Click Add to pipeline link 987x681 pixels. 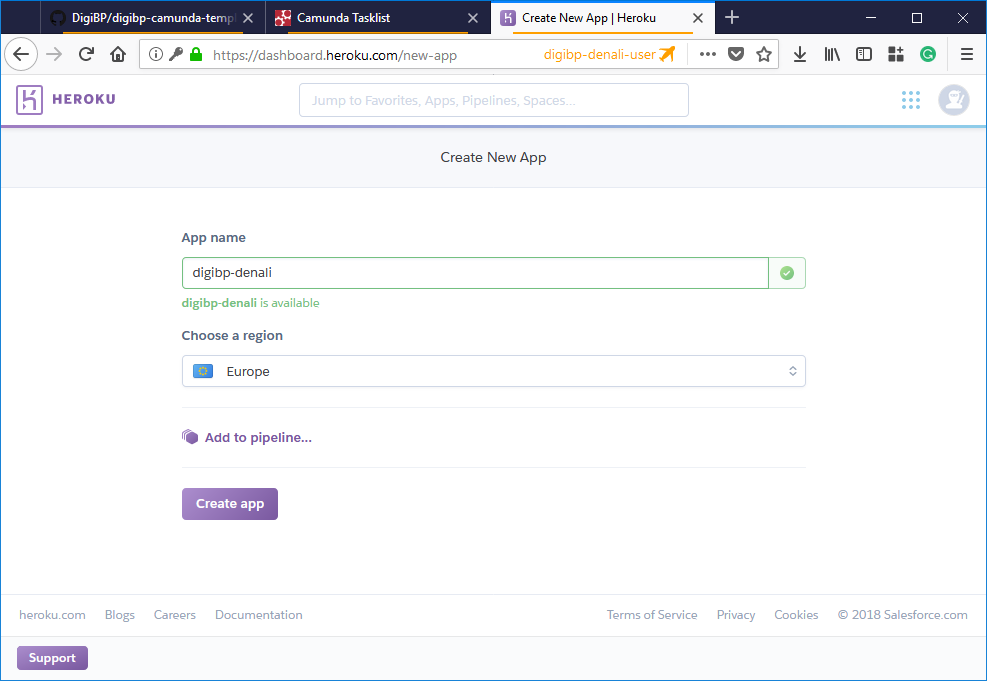coord(258,437)
